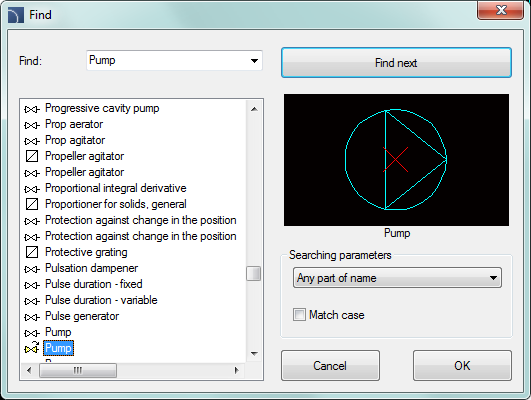The height and width of the screenshot is (400, 531).
Task: Click the symbol icon beside Pulse generator
Action: (x=32, y=317)
